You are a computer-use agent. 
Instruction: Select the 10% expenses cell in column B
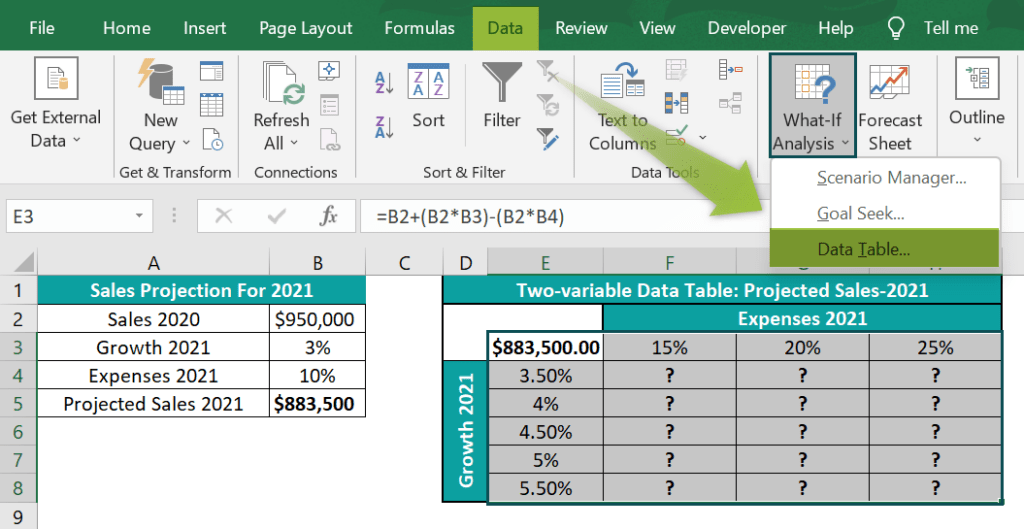pos(317,376)
